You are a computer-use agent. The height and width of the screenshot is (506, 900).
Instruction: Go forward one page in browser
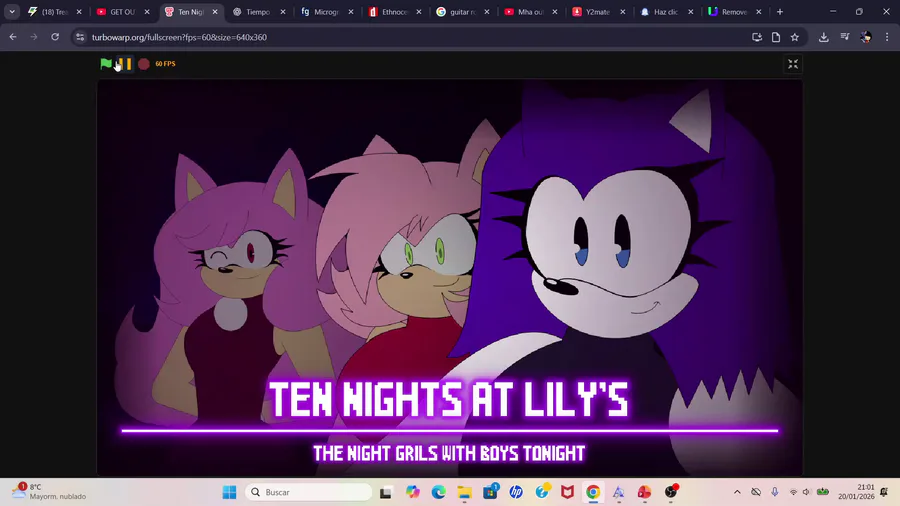pos(34,37)
